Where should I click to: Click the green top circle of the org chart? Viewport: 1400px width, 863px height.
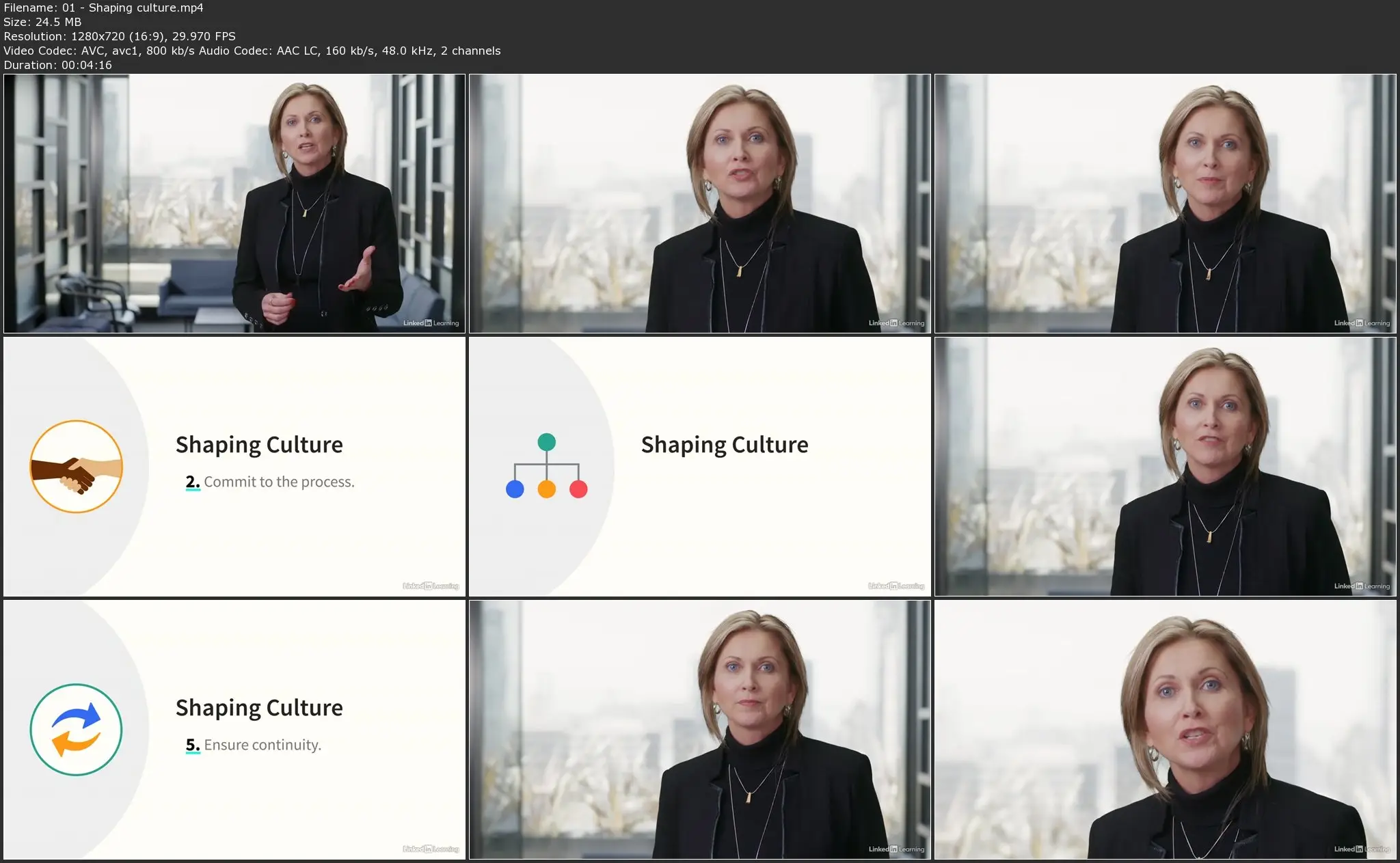(x=546, y=442)
